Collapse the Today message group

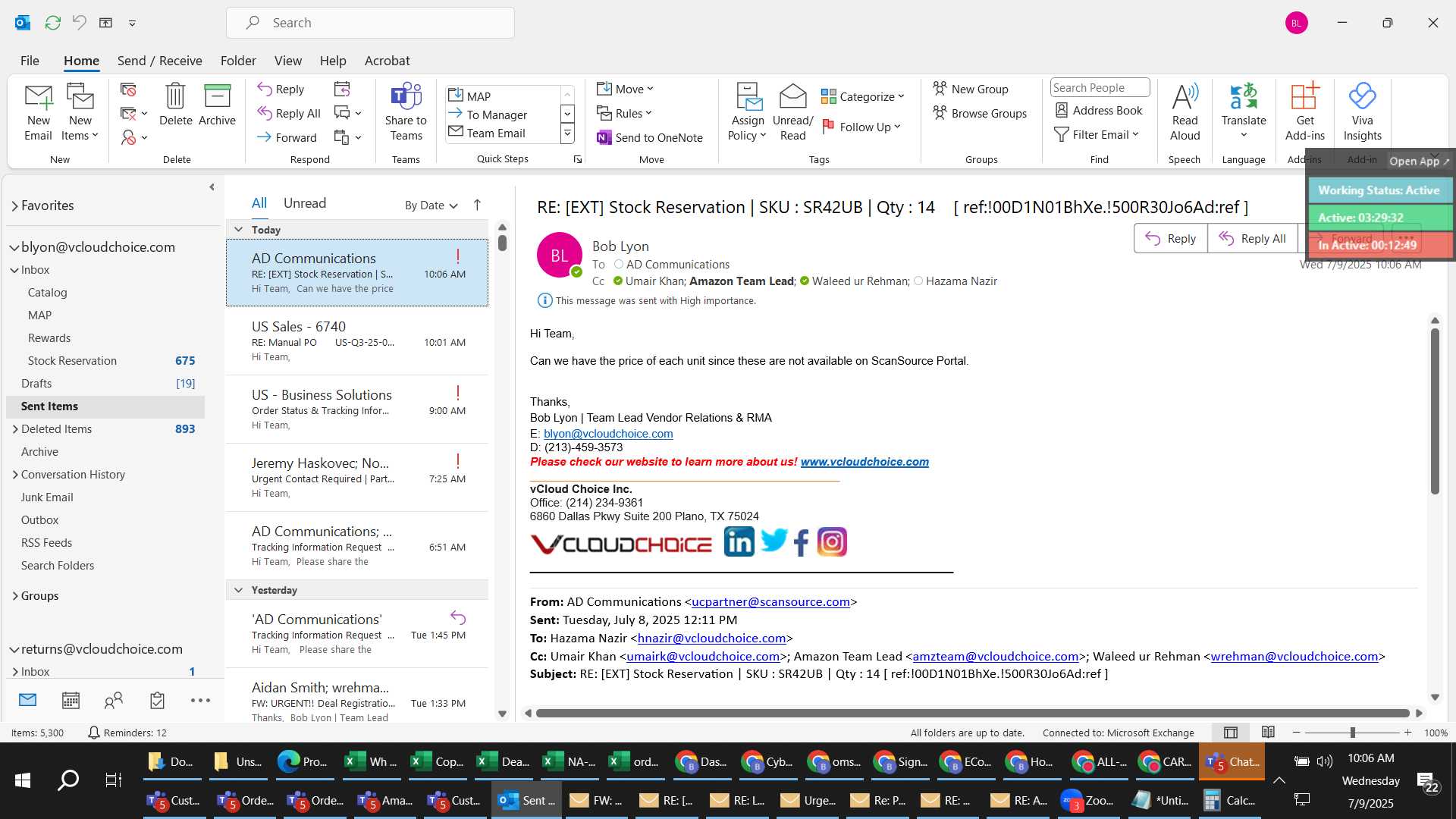point(238,230)
